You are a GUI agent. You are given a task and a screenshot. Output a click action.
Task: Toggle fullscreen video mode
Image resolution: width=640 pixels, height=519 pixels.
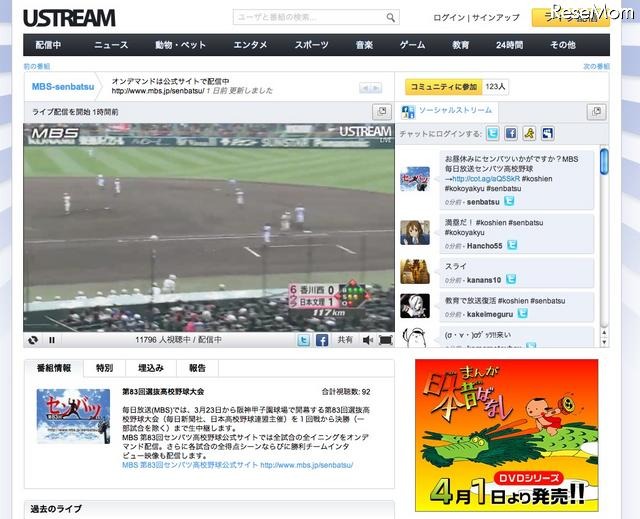click(386, 340)
